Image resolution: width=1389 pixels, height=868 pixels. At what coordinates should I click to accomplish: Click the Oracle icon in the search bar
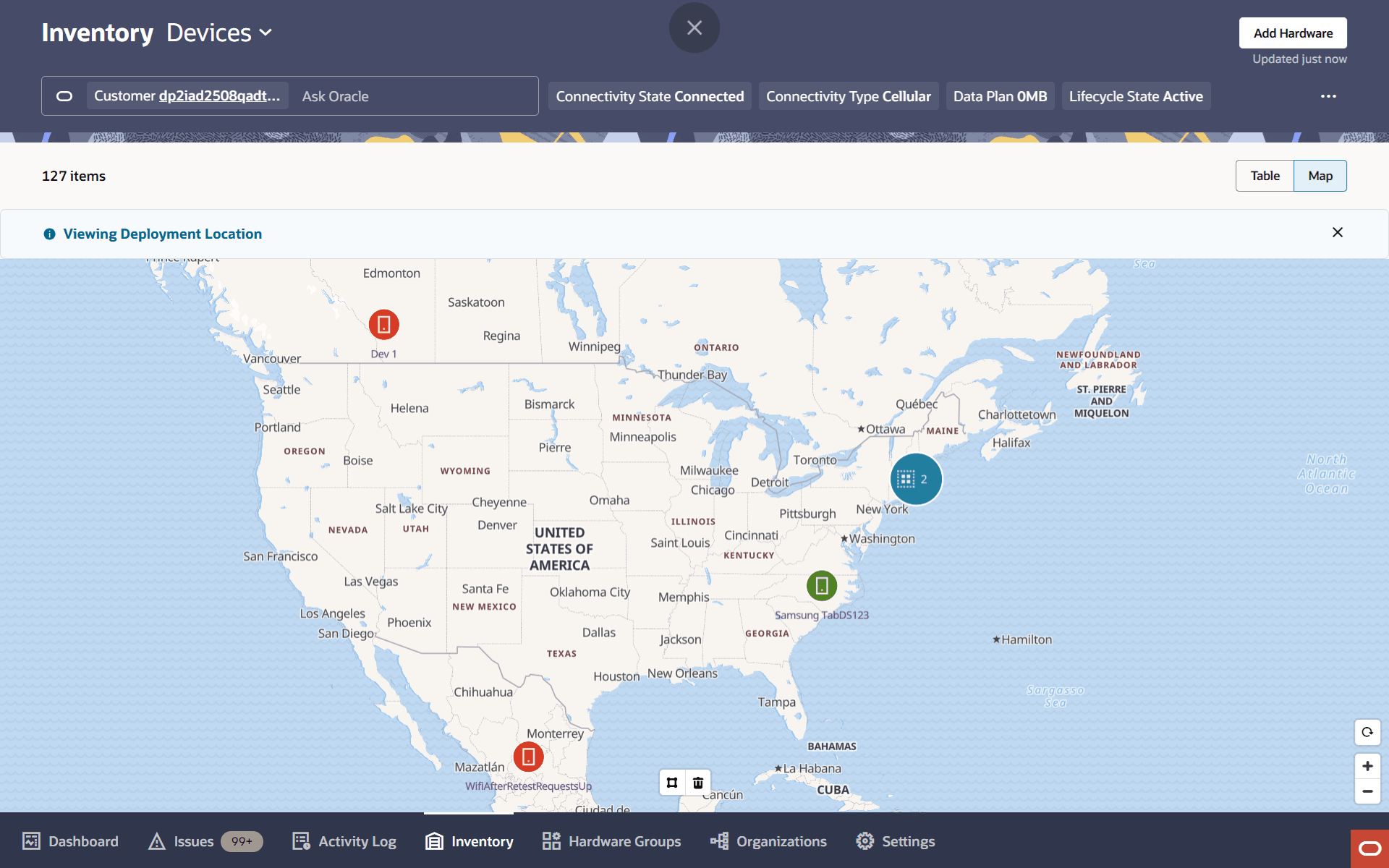pyautogui.click(x=64, y=96)
